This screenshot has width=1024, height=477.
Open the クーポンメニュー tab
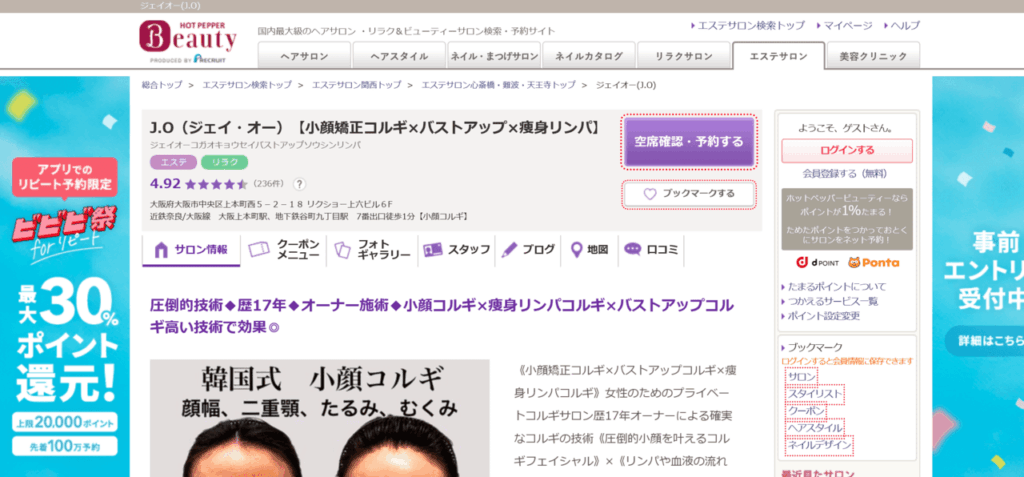pyautogui.click(x=285, y=250)
